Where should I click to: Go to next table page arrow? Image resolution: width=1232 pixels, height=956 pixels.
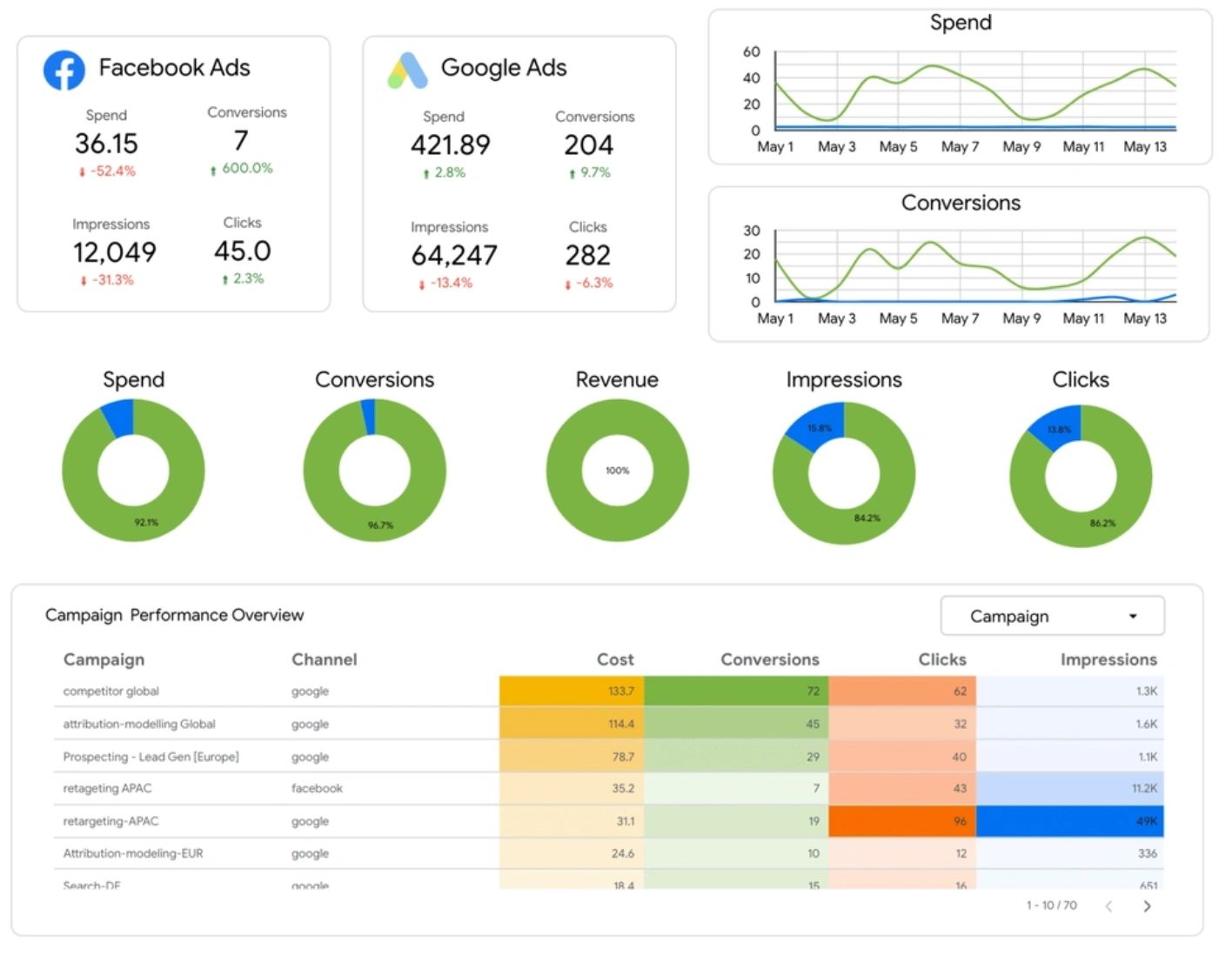tap(1147, 906)
